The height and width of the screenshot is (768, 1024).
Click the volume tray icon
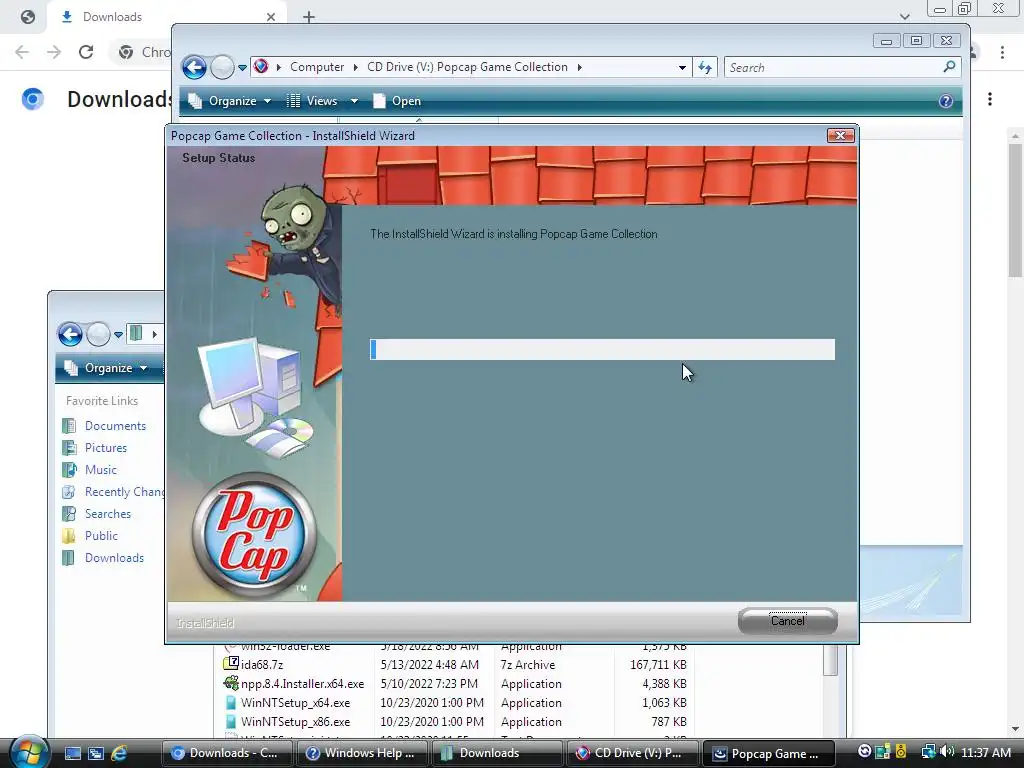[948, 752]
